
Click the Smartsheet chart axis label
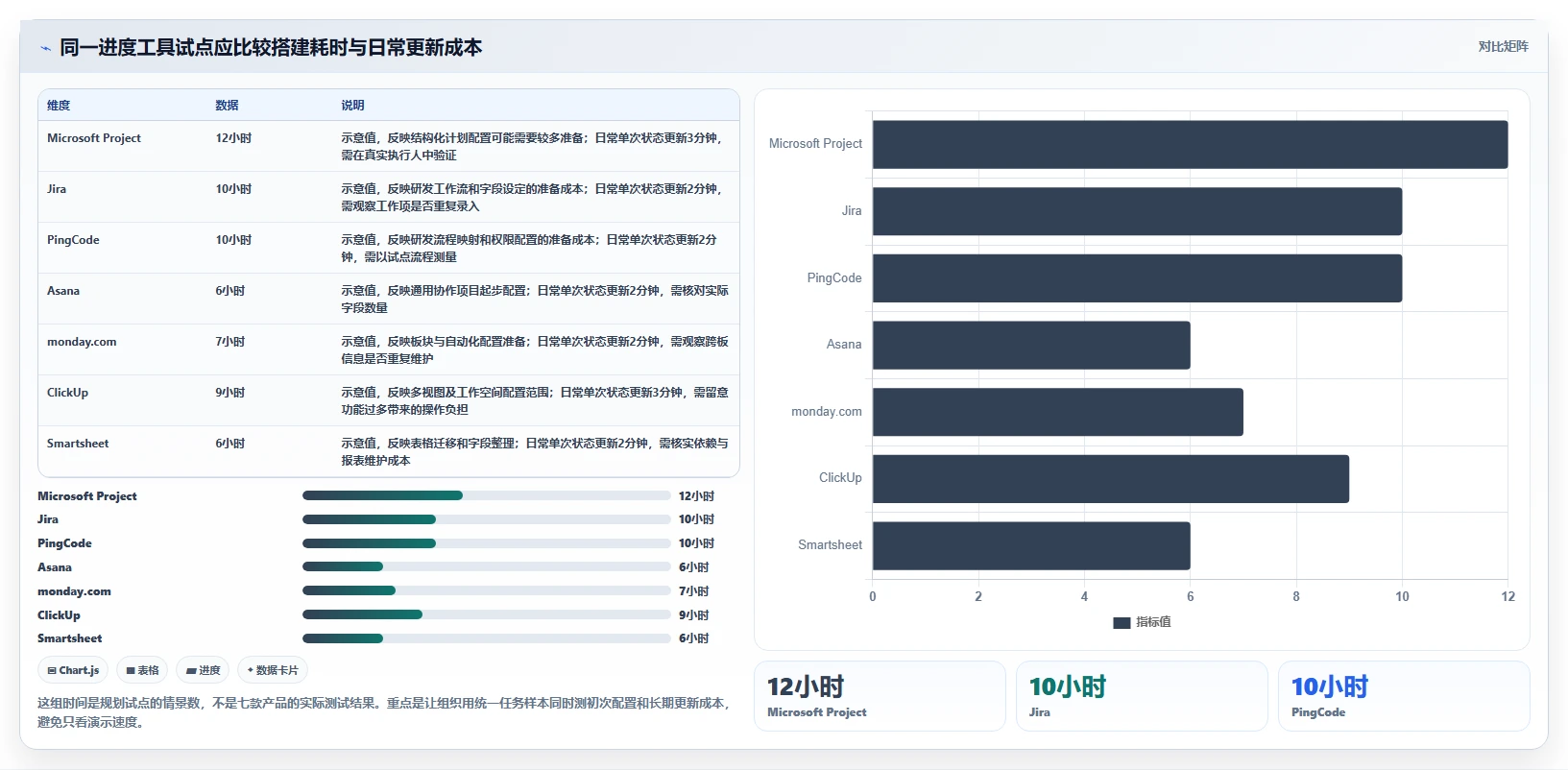tap(831, 545)
